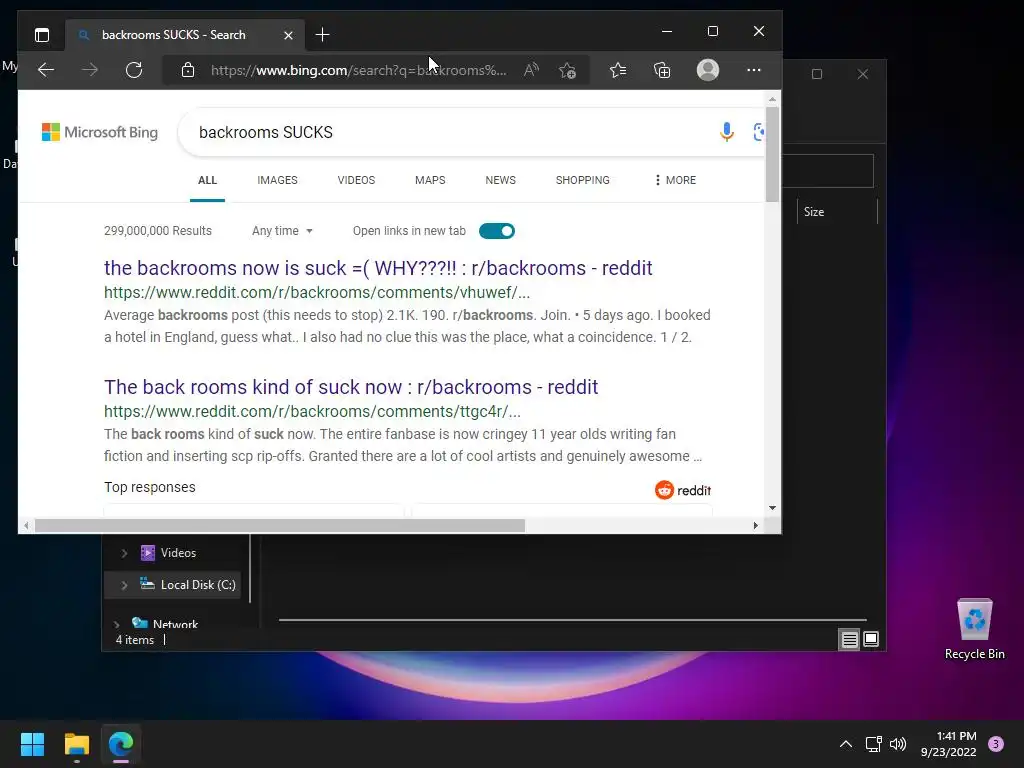Toggle Open links in new tab
This screenshot has width=1024, height=768.
(x=497, y=231)
